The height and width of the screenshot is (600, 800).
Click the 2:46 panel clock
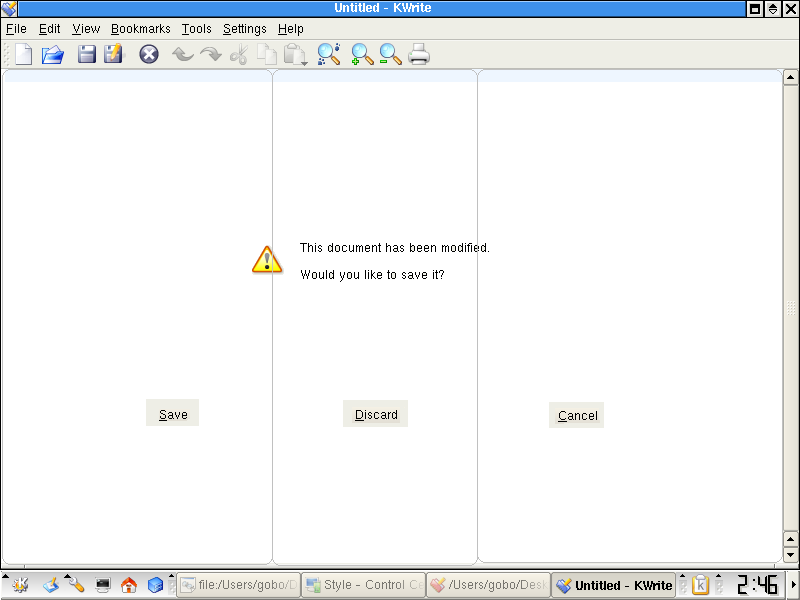click(757, 585)
